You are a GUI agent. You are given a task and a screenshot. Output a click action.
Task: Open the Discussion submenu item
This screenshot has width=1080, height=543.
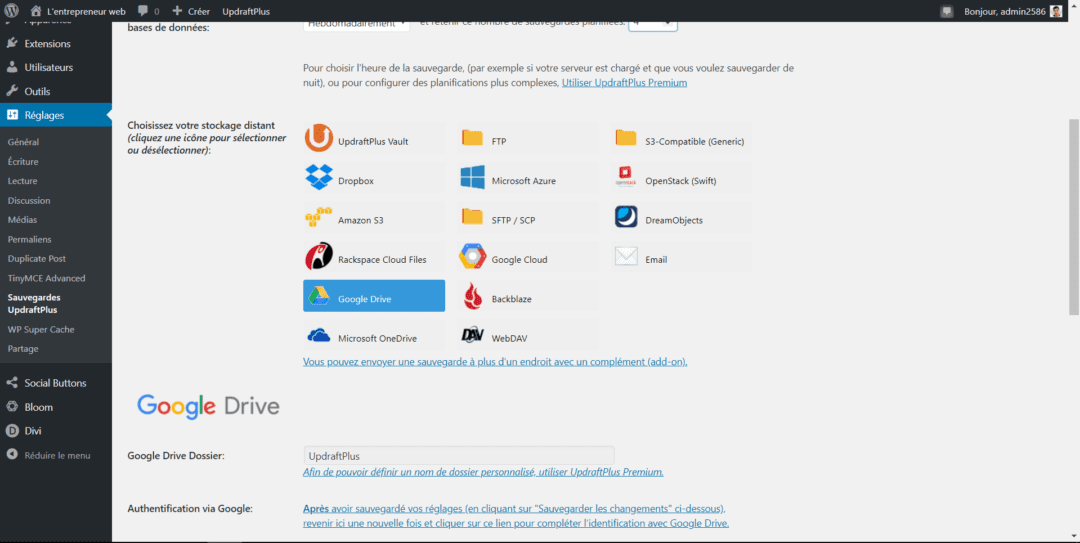(x=29, y=201)
